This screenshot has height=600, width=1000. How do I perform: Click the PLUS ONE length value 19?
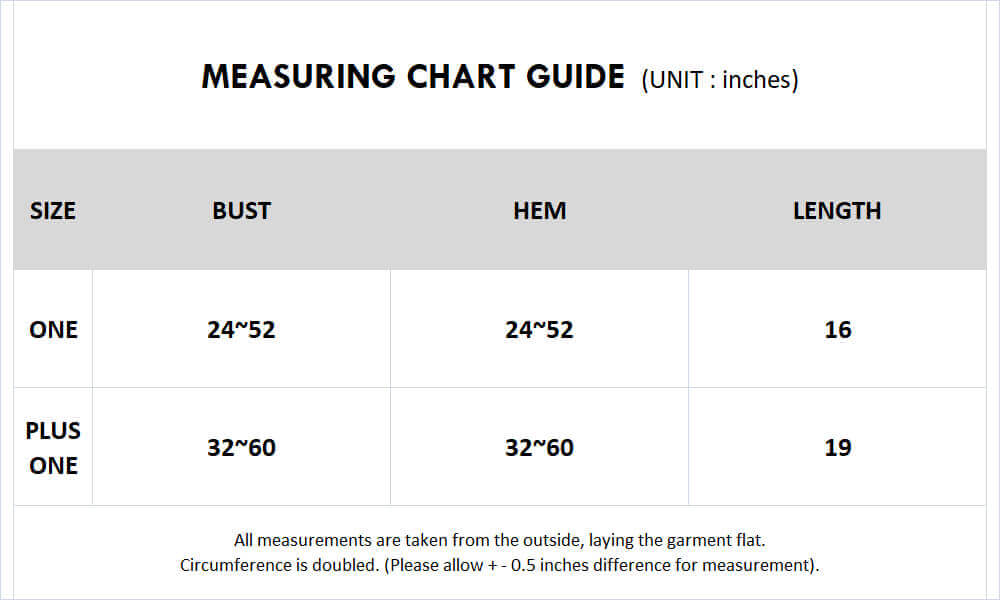pyautogui.click(x=837, y=448)
